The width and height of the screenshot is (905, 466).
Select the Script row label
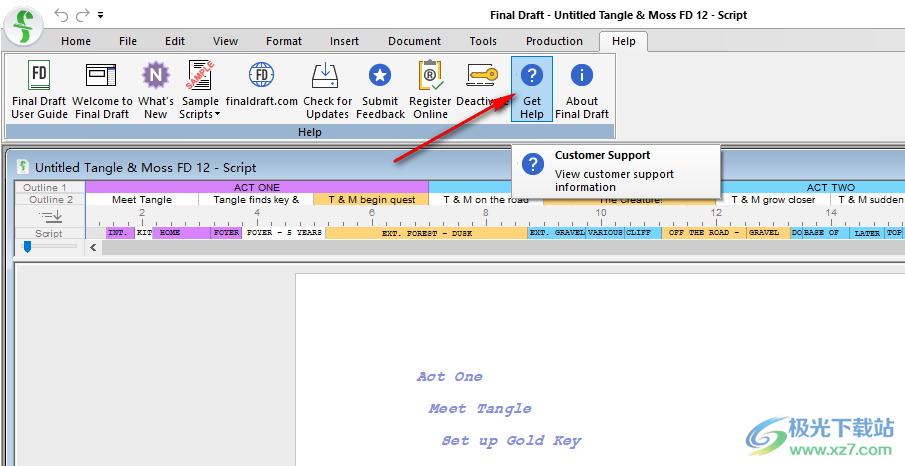click(x=48, y=233)
